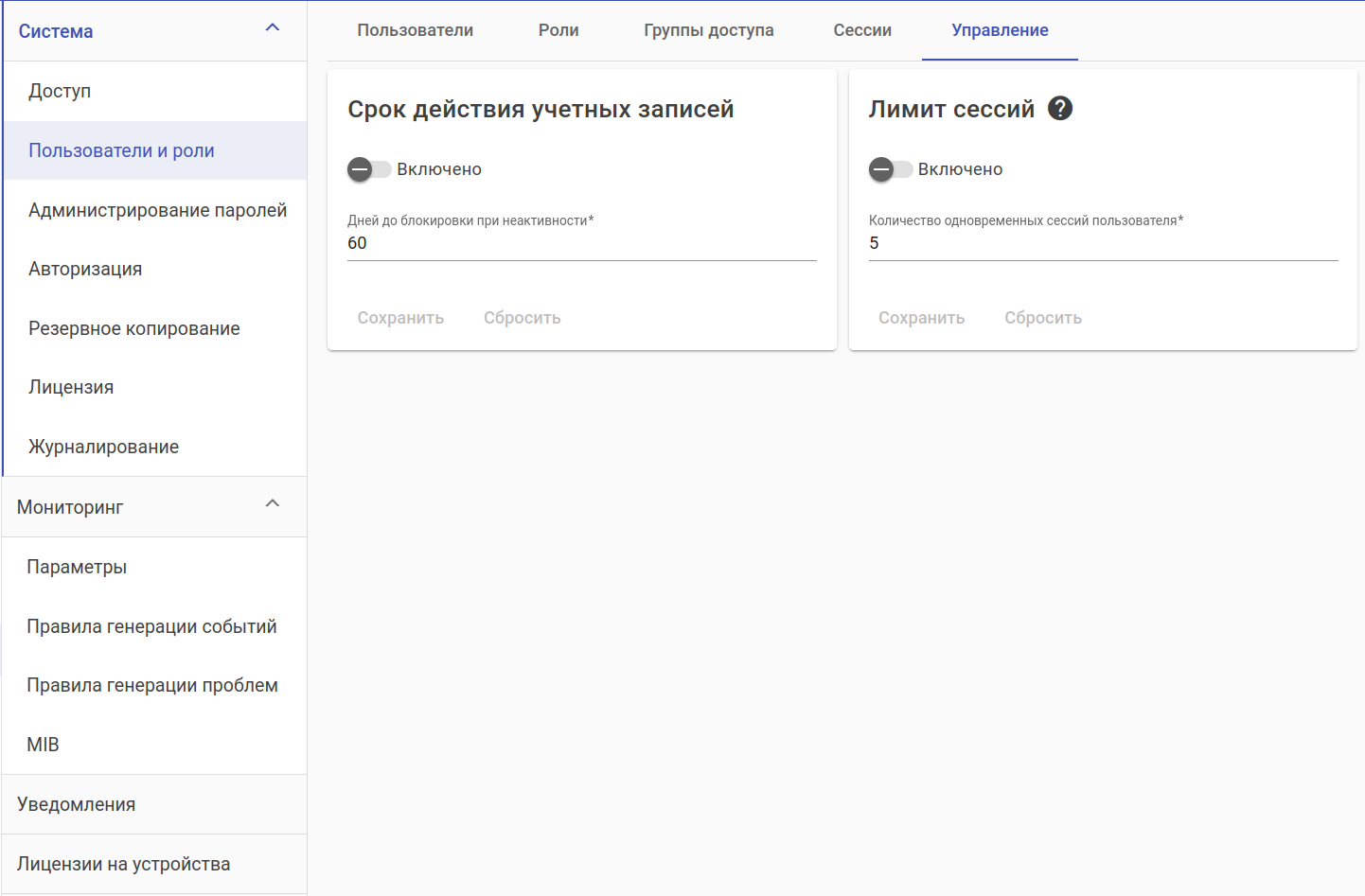Open Журналирование in the sidebar
The height and width of the screenshot is (896, 1365).
[103, 447]
